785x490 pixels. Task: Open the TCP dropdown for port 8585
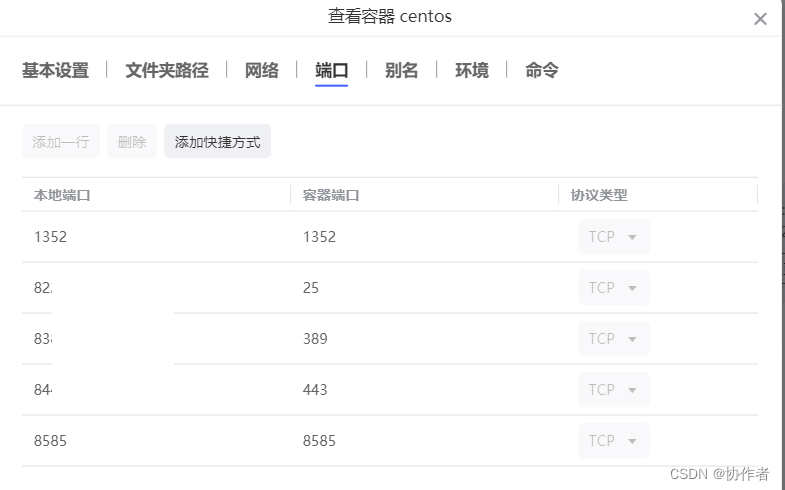[613, 441]
